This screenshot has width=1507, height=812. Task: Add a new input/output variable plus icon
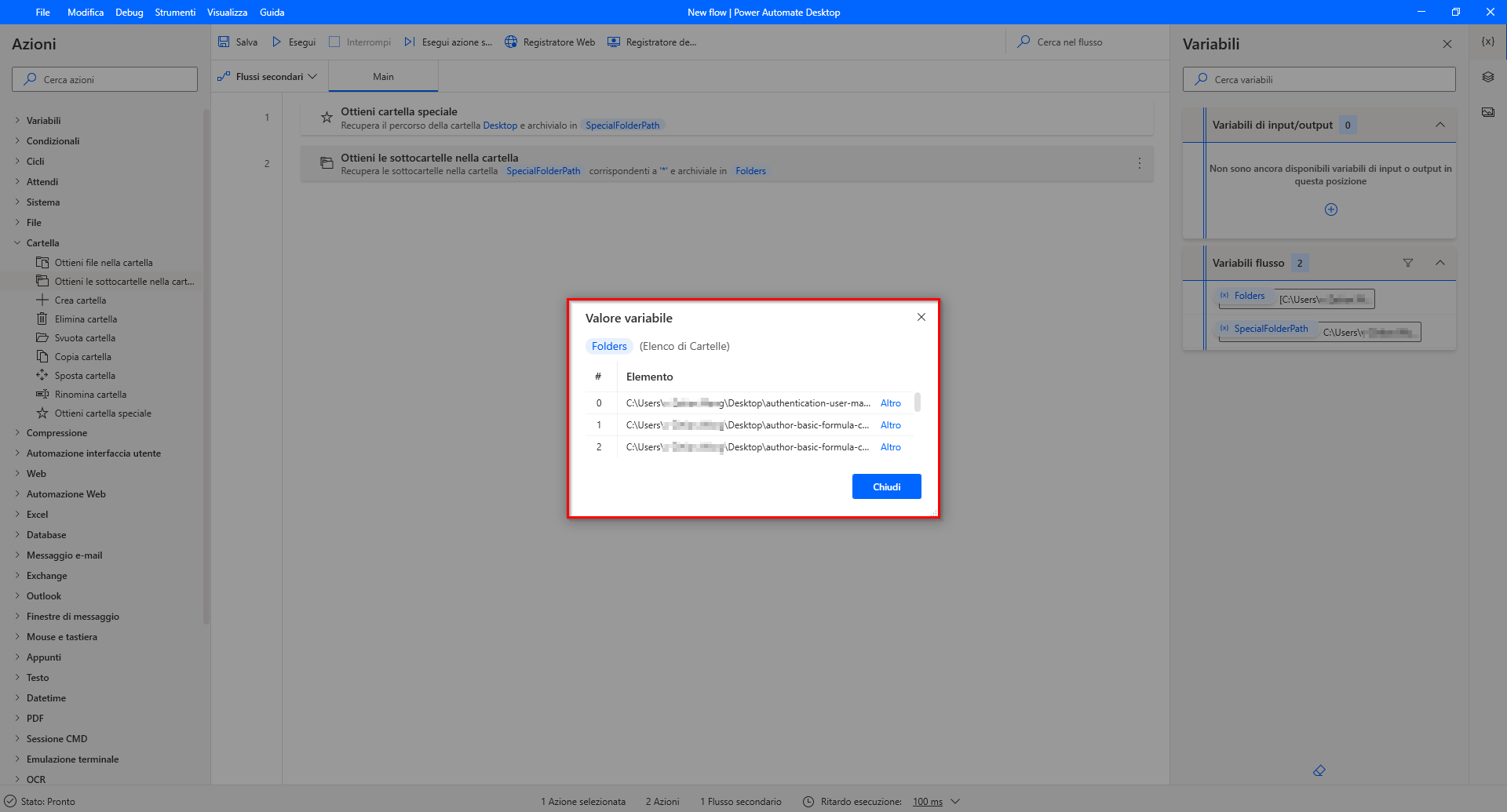[x=1331, y=209]
